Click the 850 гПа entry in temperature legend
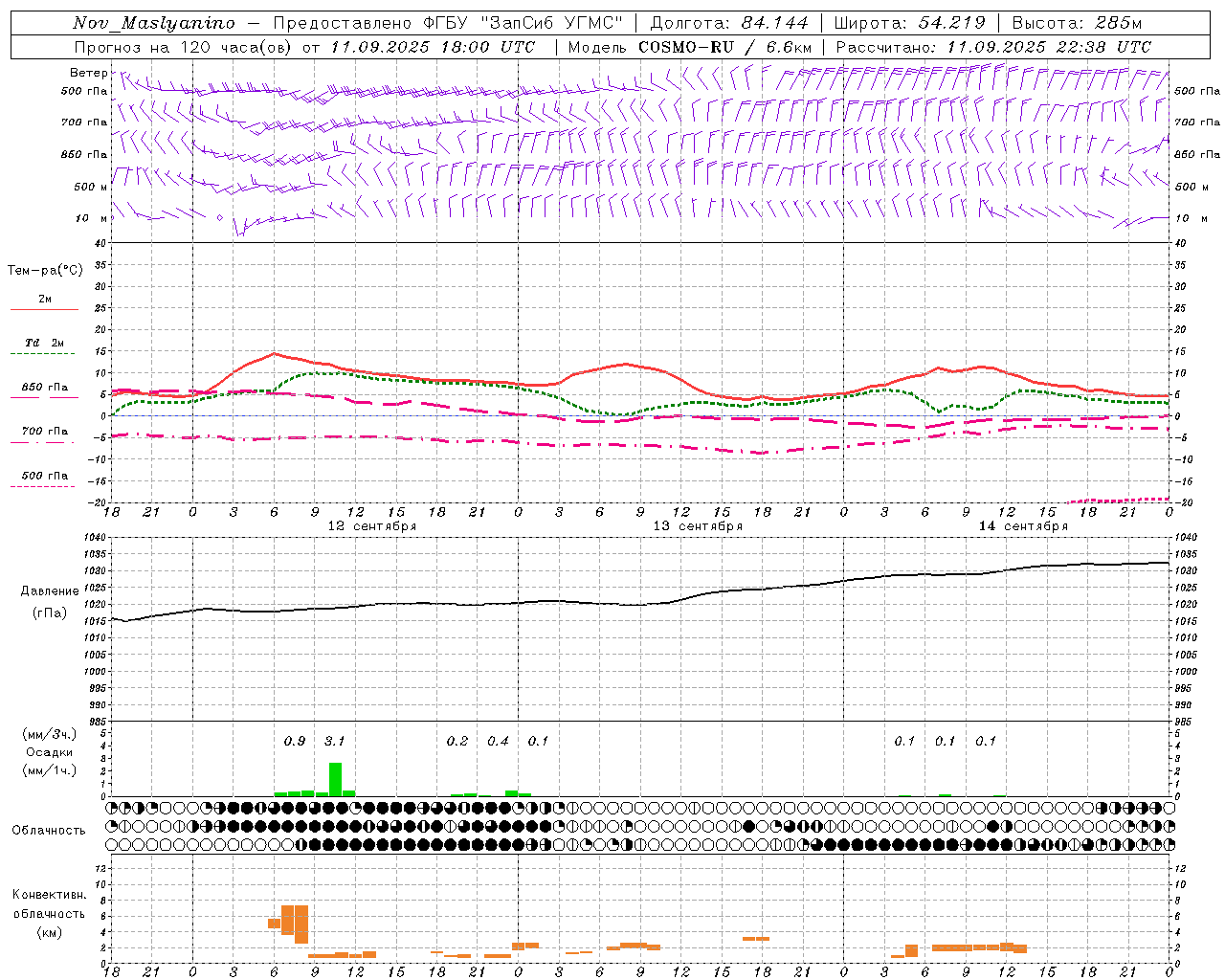 pyautogui.click(x=45, y=388)
